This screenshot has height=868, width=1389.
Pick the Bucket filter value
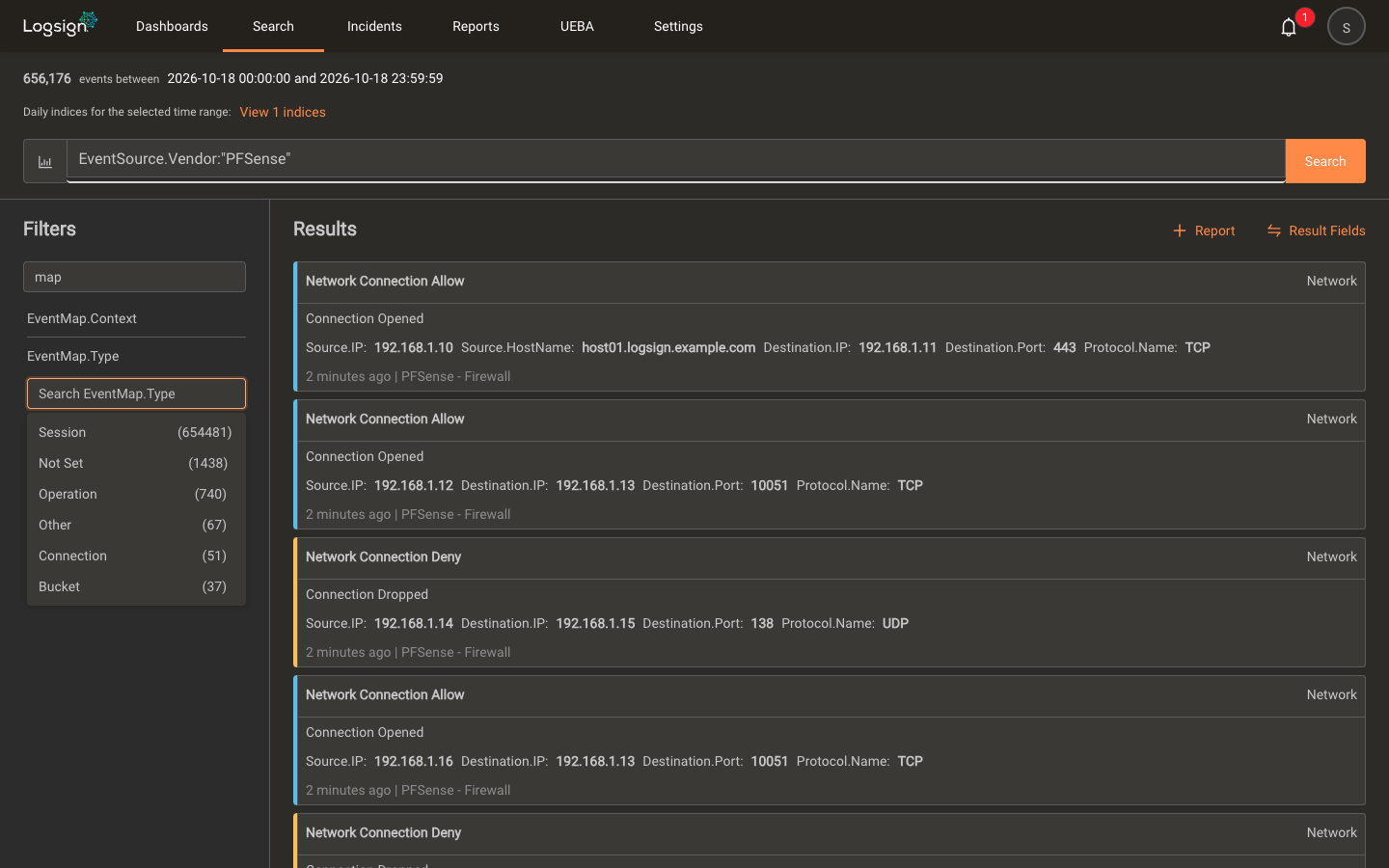136,586
